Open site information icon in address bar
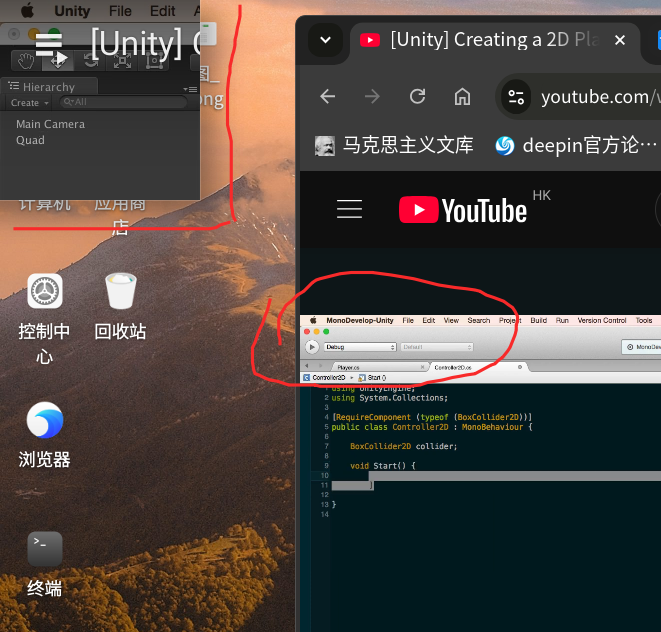This screenshot has height=632, width=661. (516, 97)
